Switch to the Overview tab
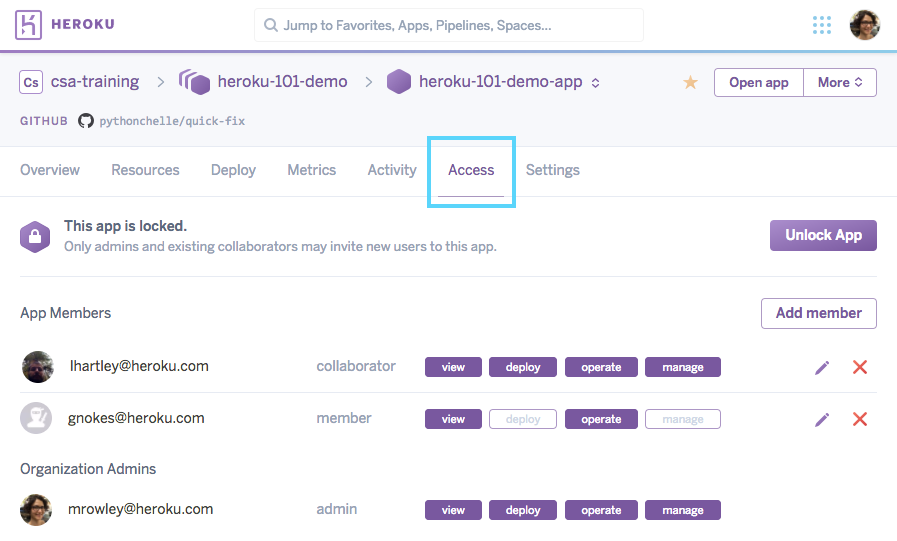The width and height of the screenshot is (897, 541). (x=50, y=170)
